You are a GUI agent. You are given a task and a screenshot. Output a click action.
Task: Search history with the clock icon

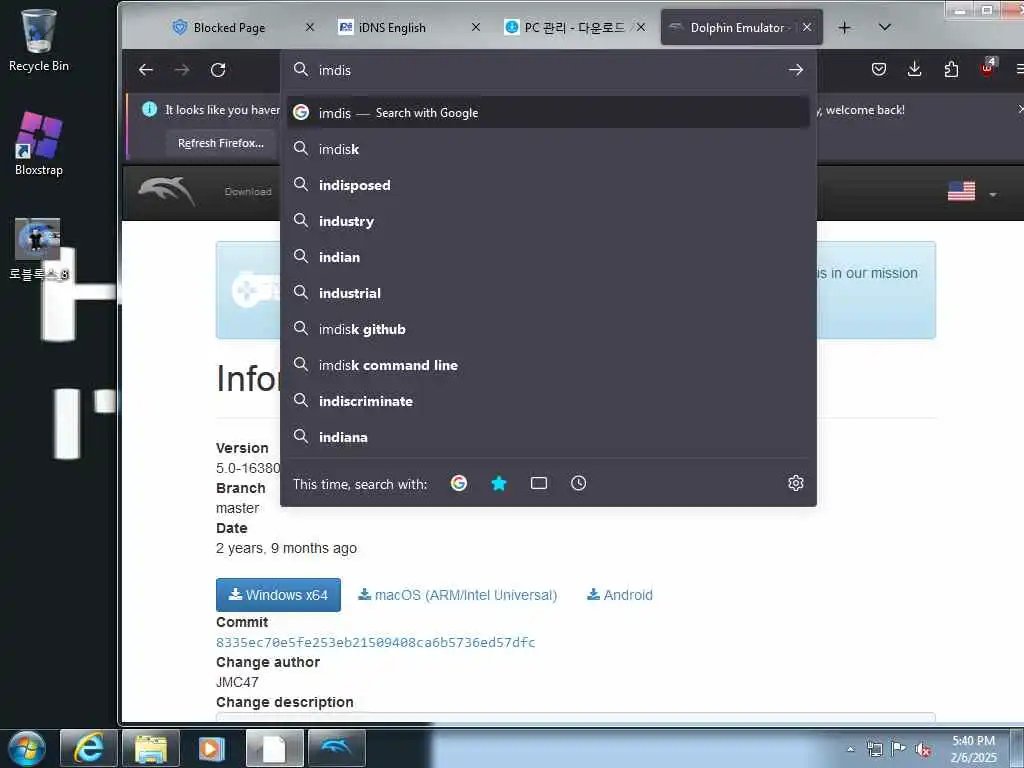[579, 483]
